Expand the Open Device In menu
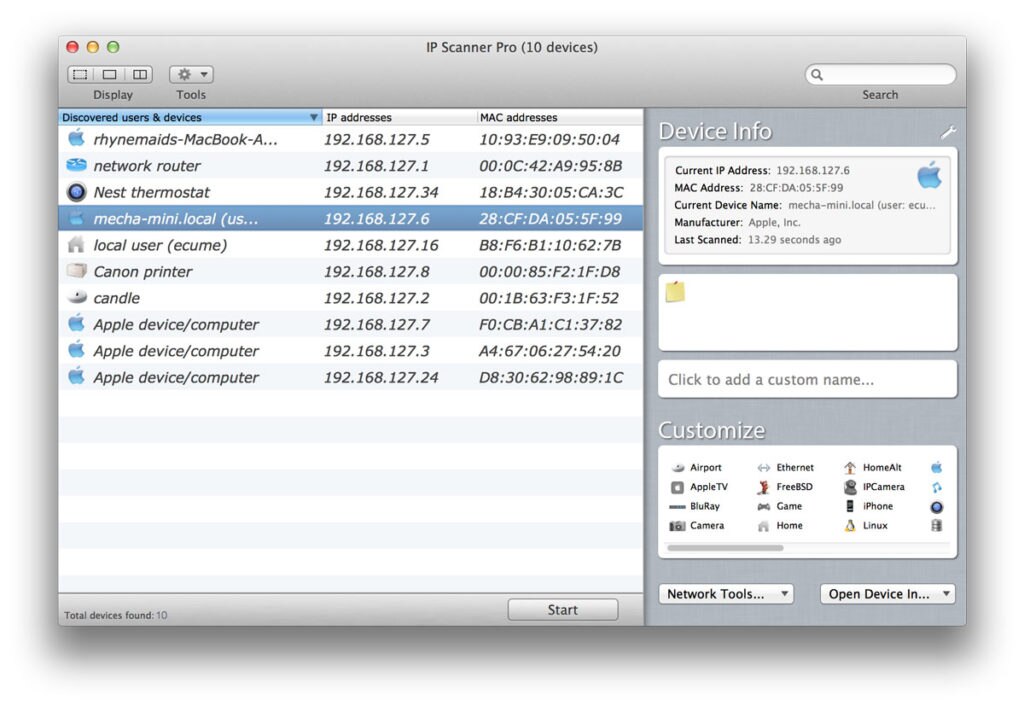This screenshot has width=1024, height=706. 887,593
